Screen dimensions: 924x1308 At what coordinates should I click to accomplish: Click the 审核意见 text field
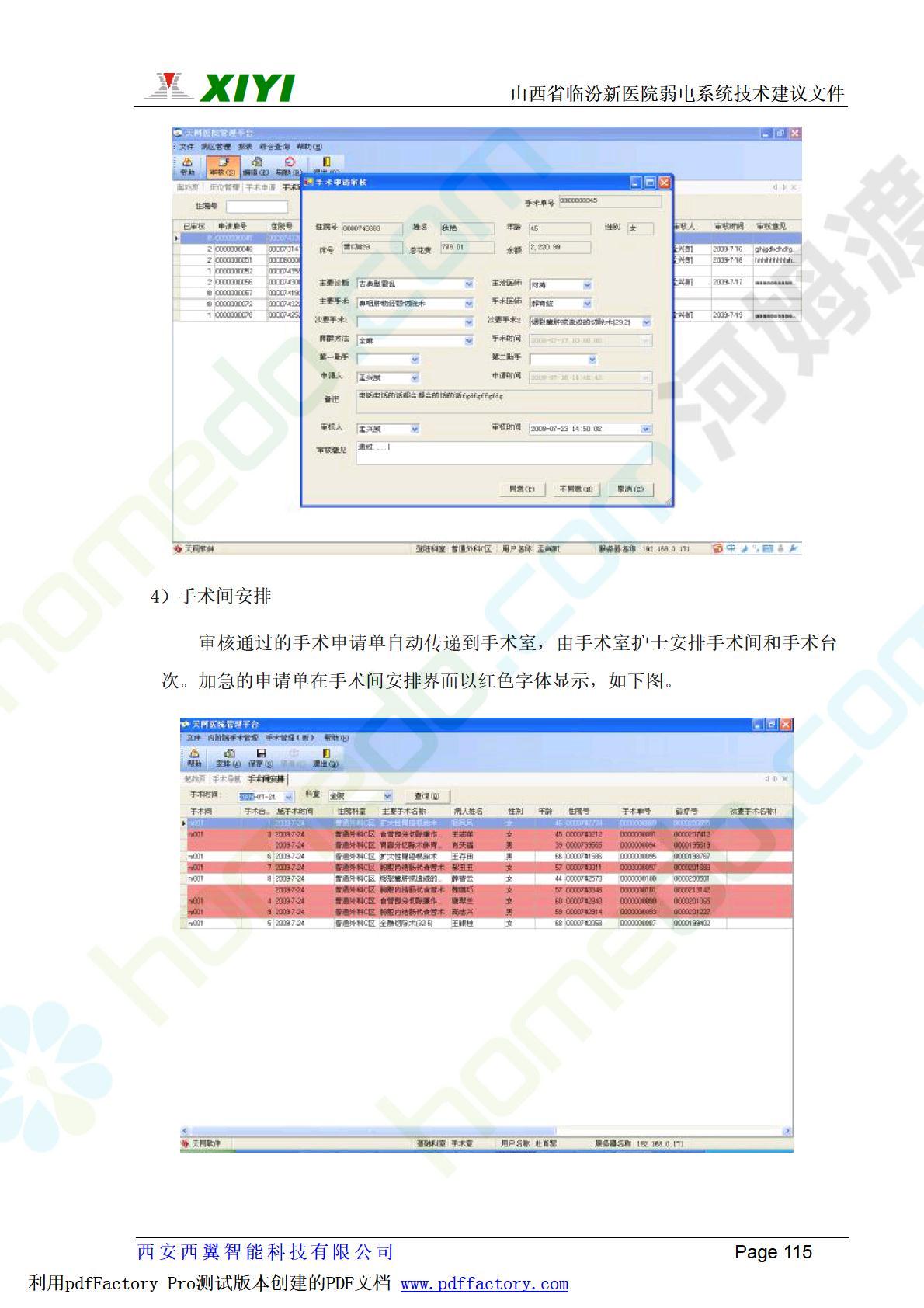point(503,453)
